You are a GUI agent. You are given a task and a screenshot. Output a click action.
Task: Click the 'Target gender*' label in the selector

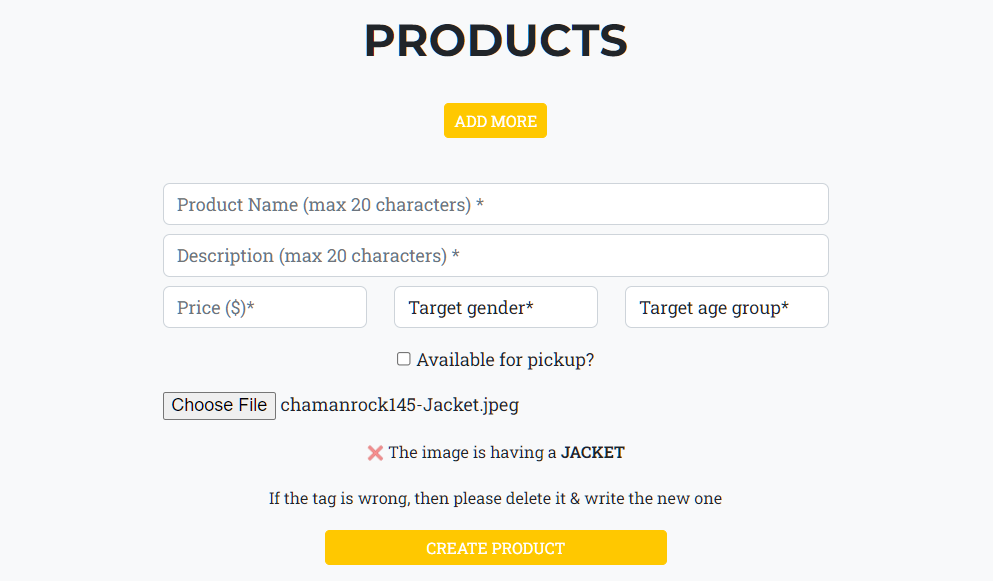[x=470, y=308]
